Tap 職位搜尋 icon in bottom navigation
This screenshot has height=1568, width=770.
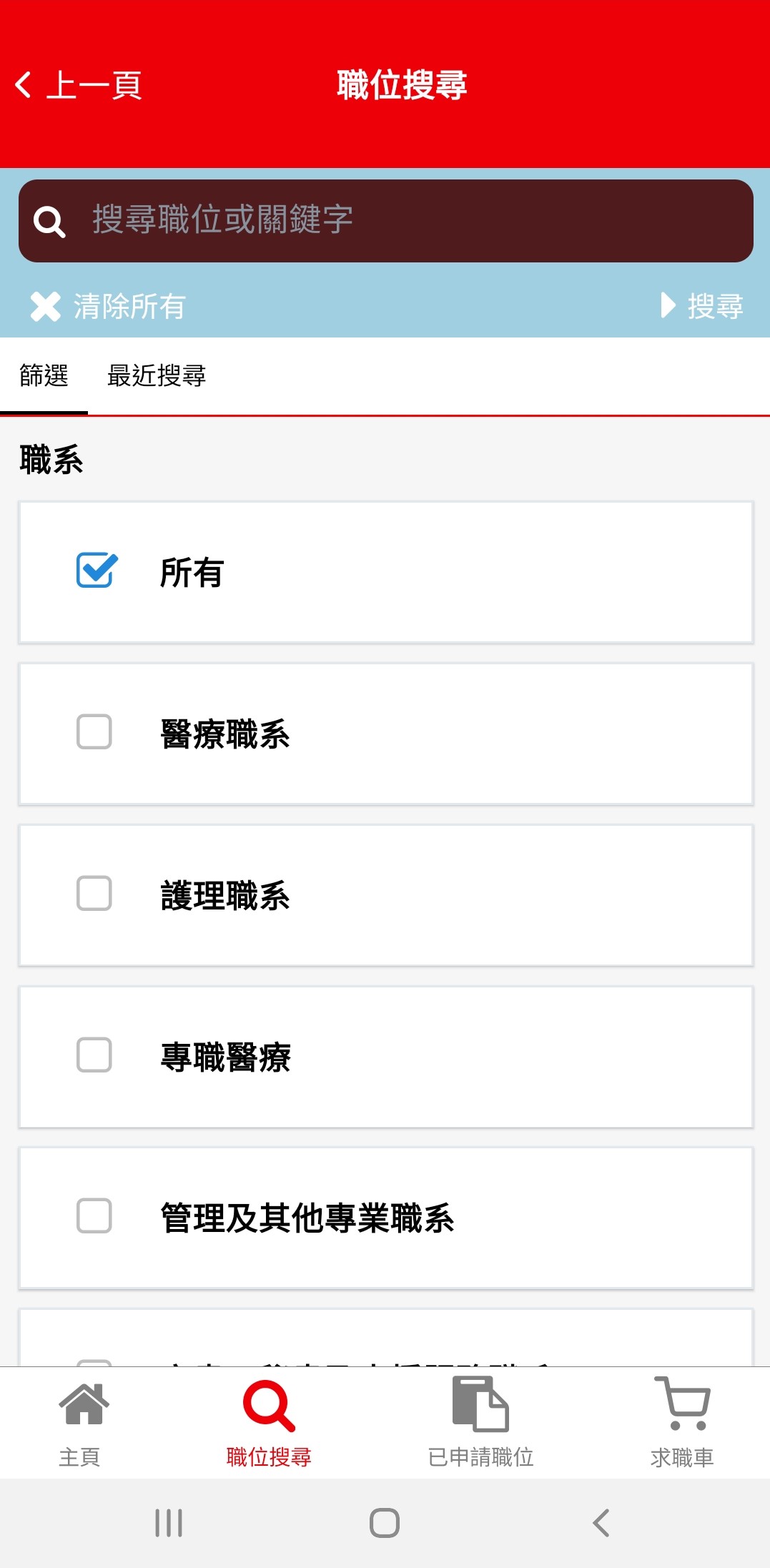[269, 1406]
